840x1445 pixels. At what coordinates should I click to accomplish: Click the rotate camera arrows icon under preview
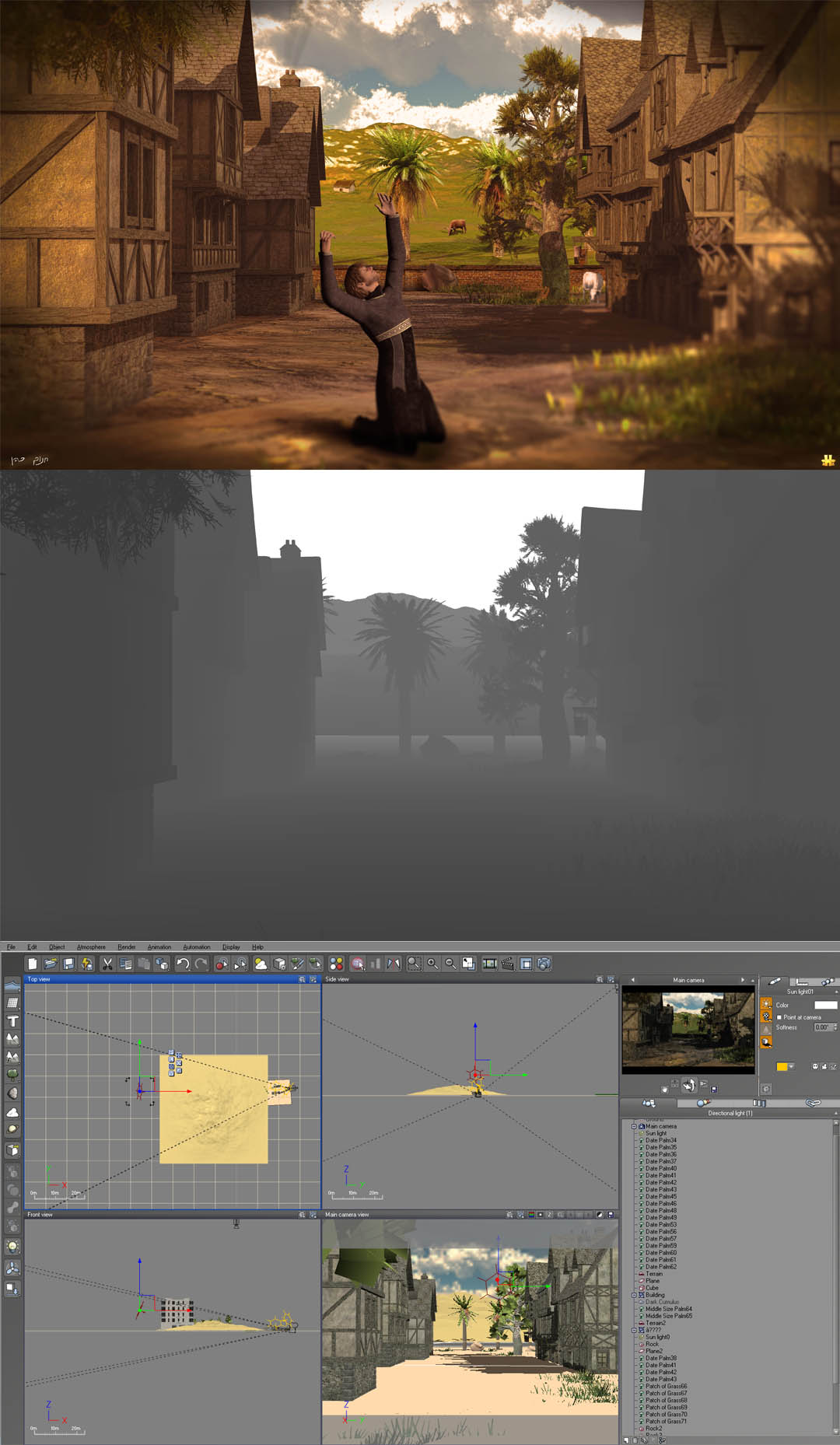[x=689, y=1086]
